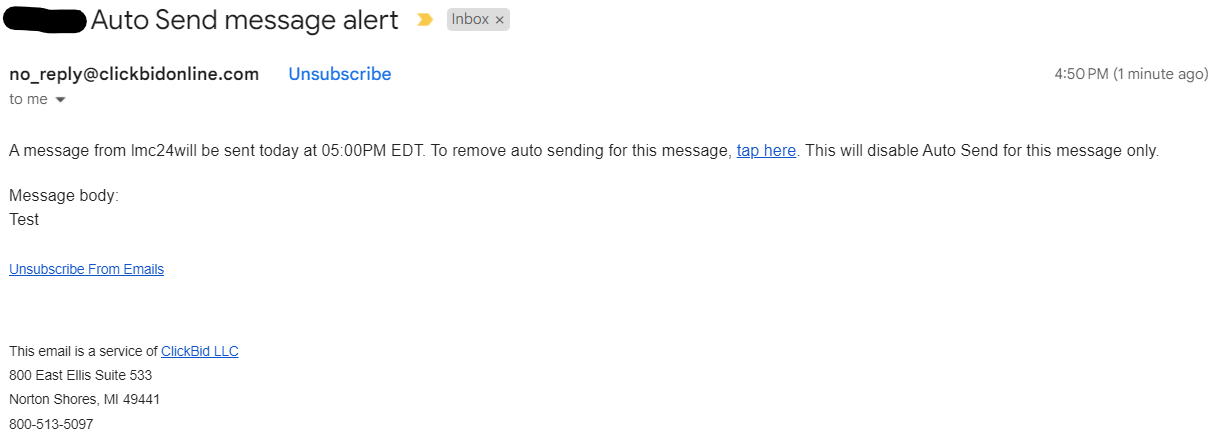Click sender address no_reply@clickbidonline.com
This screenshot has width=1212, height=445.
[134, 74]
